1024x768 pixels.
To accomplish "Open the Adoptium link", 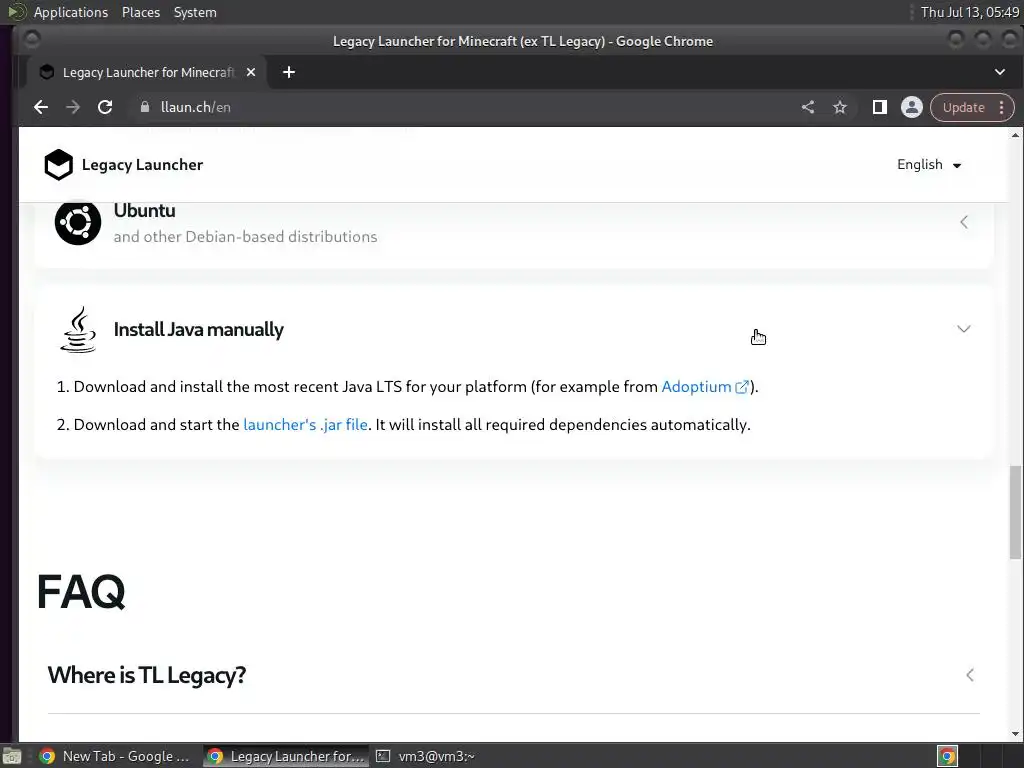I will 696,387.
